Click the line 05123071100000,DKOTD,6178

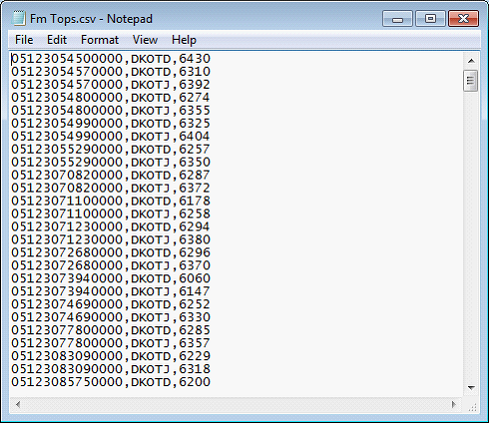click(x=111, y=201)
